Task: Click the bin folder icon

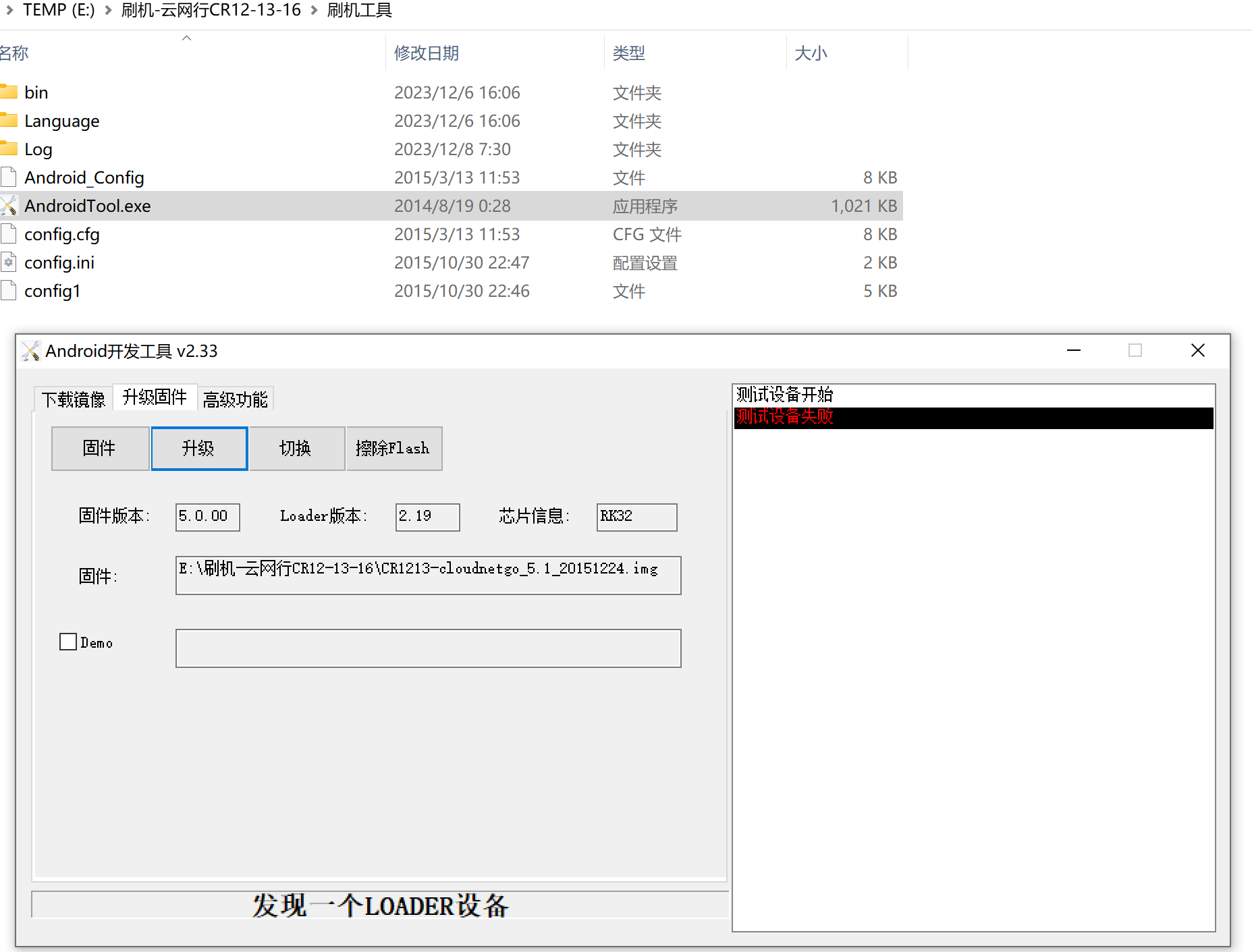Action: pos(8,92)
